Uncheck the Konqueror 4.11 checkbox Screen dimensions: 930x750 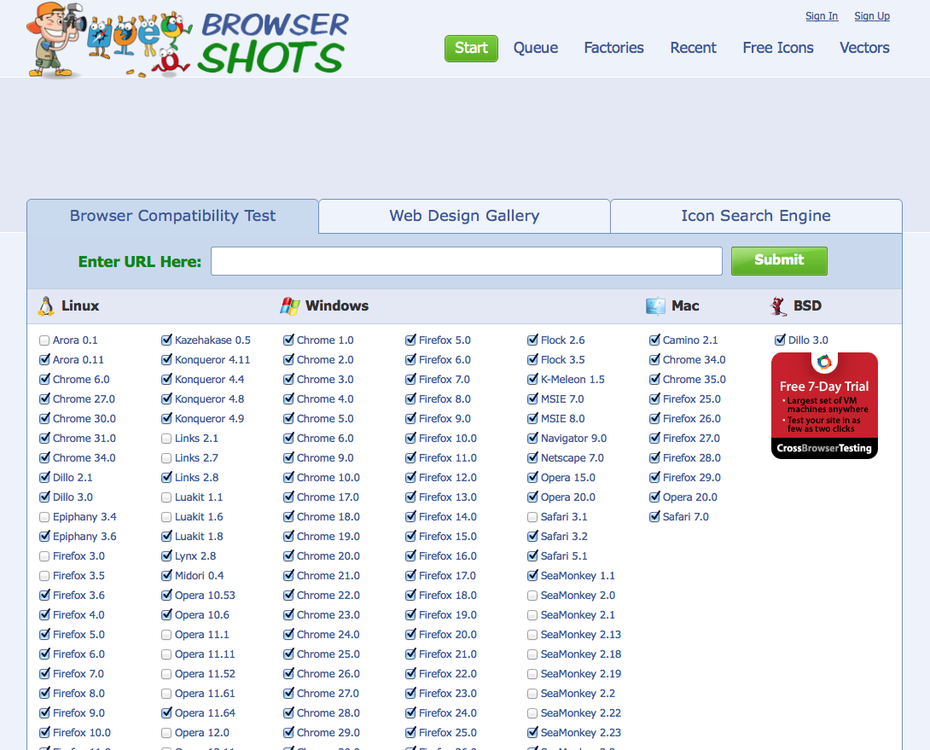pos(166,360)
